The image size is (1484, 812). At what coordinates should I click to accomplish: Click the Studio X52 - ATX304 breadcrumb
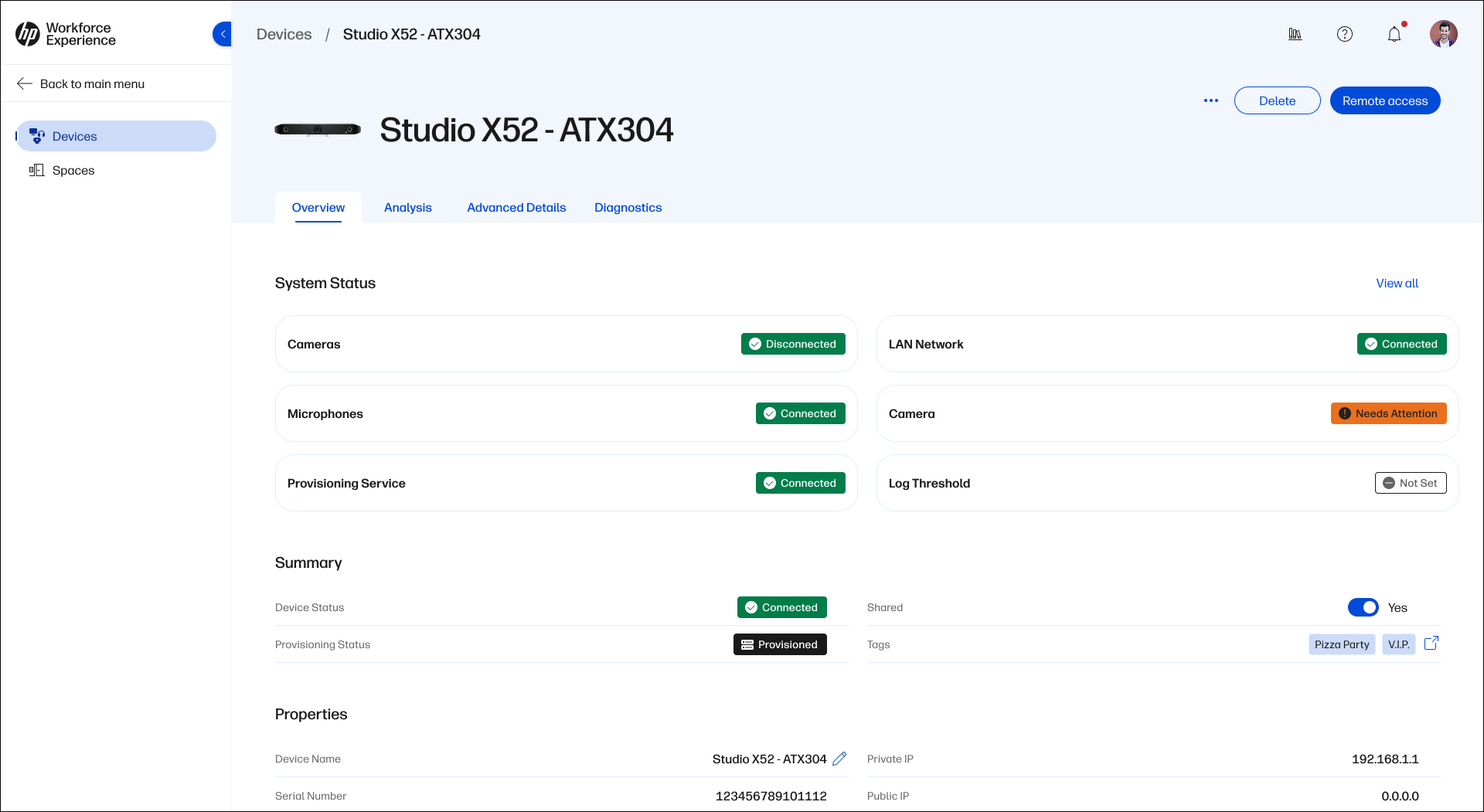tap(411, 34)
